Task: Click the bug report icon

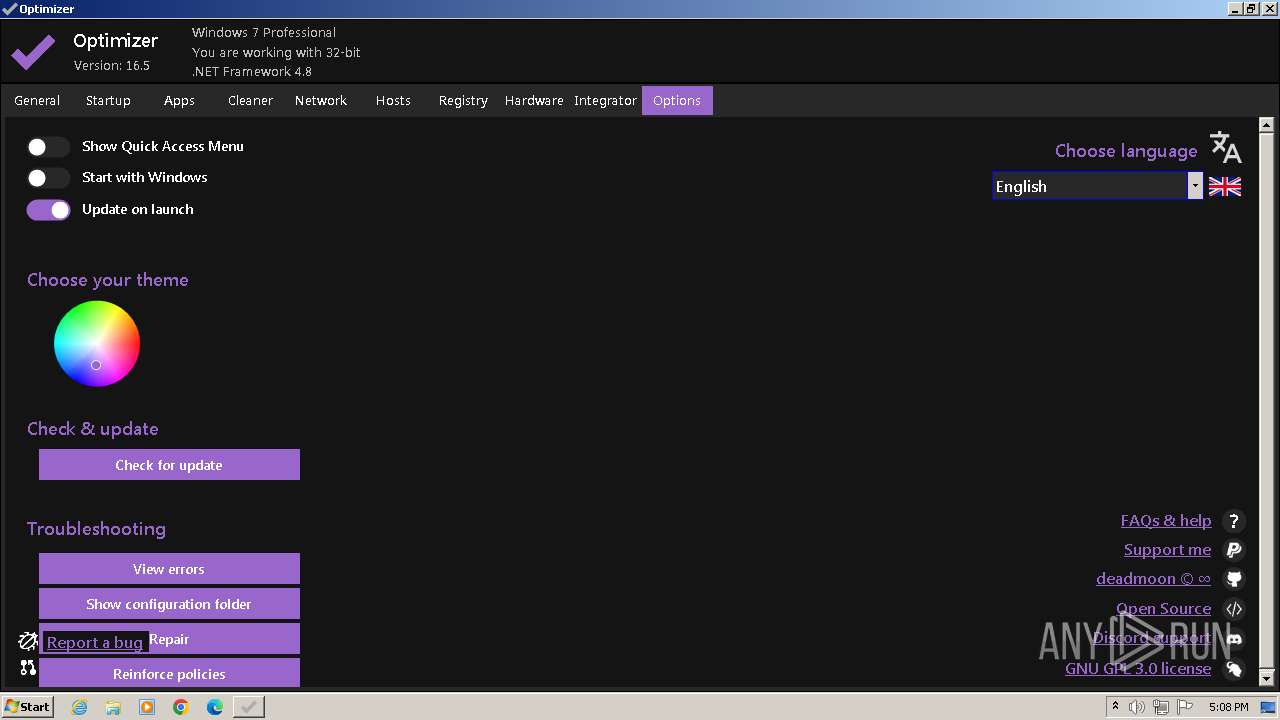Action: pos(28,641)
